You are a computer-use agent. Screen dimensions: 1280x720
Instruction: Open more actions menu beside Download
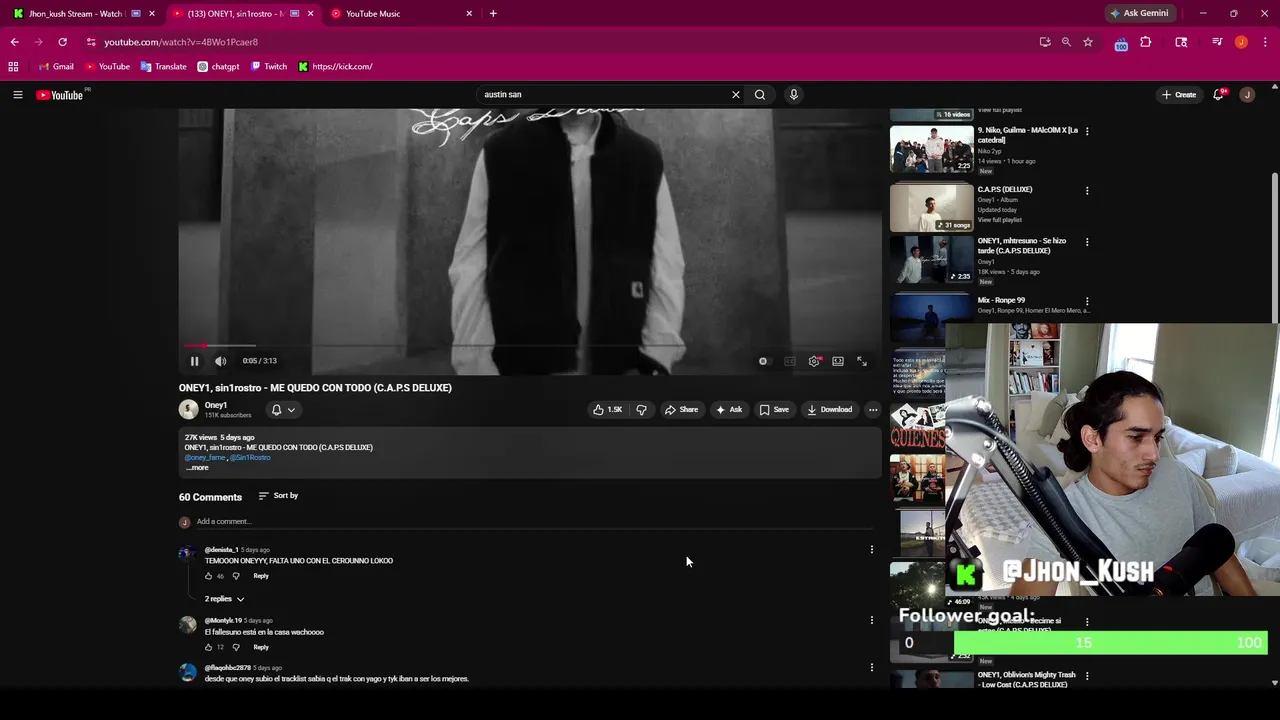[873, 409]
